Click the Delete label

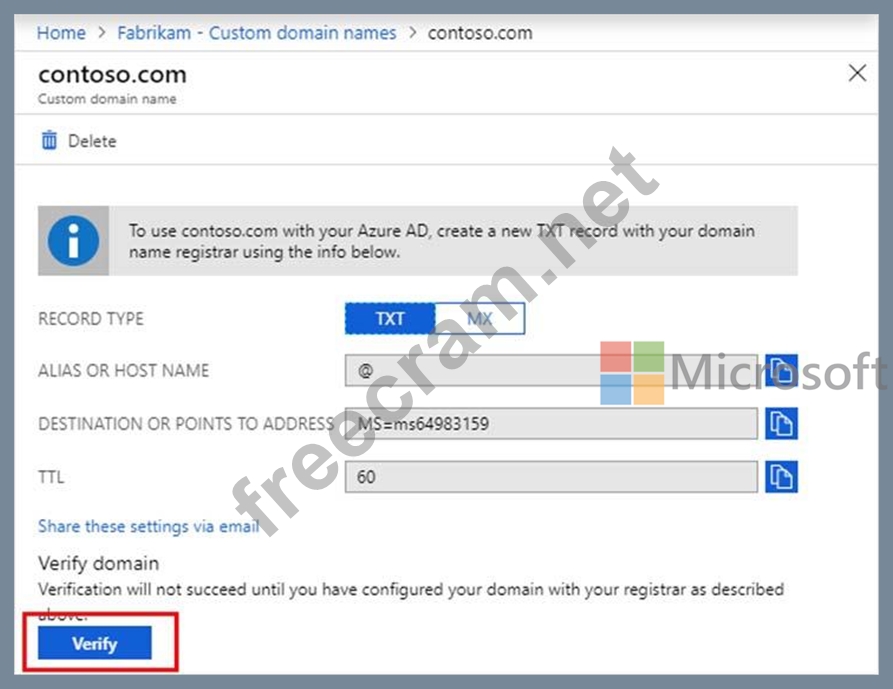pyautogui.click(x=92, y=141)
